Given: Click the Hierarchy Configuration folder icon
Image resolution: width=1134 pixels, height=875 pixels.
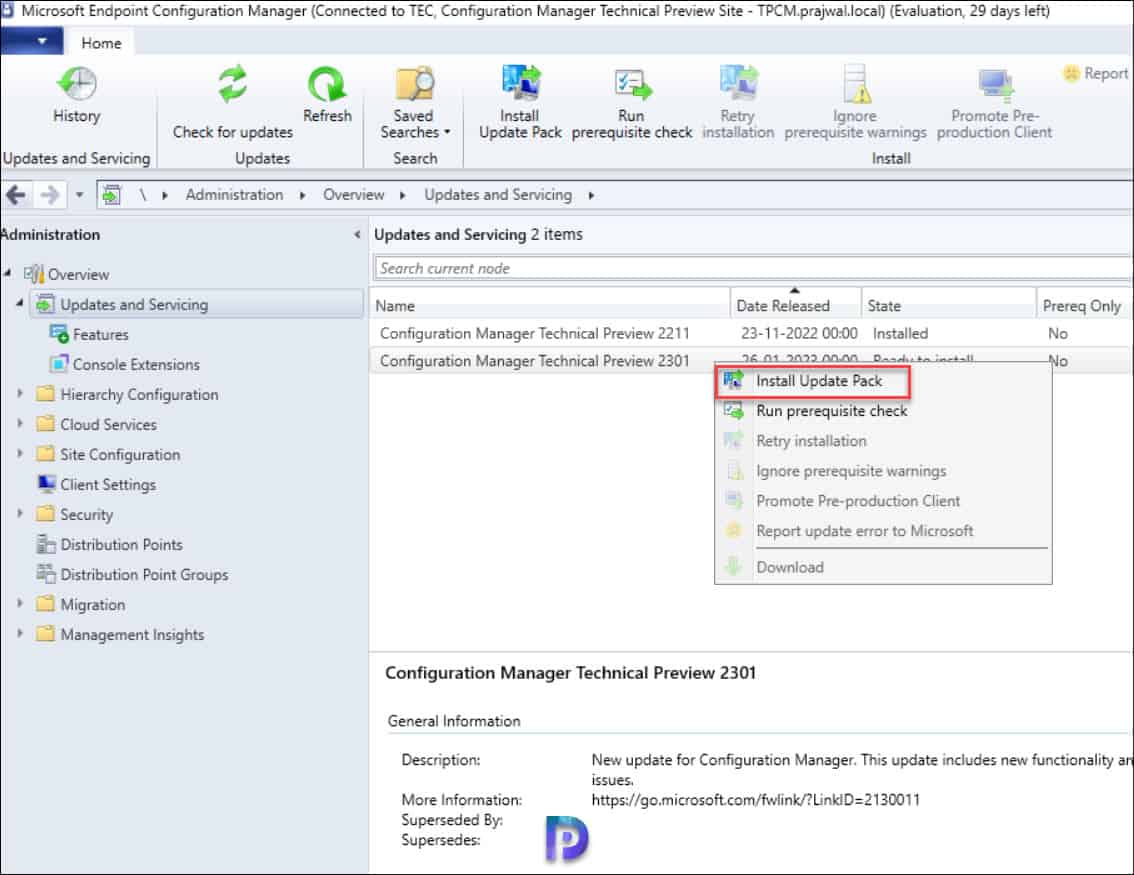Looking at the screenshot, I should tap(46, 393).
